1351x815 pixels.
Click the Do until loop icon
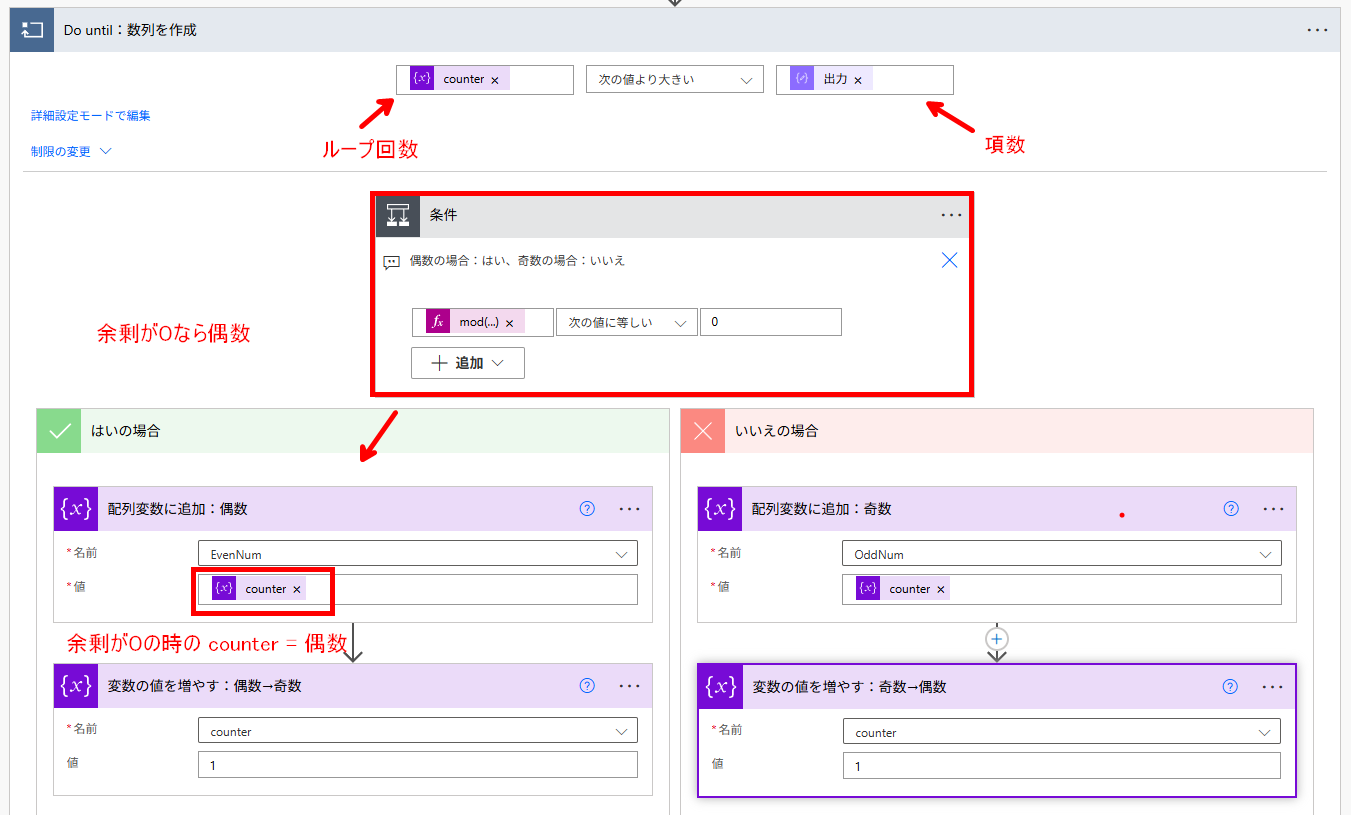[32, 30]
